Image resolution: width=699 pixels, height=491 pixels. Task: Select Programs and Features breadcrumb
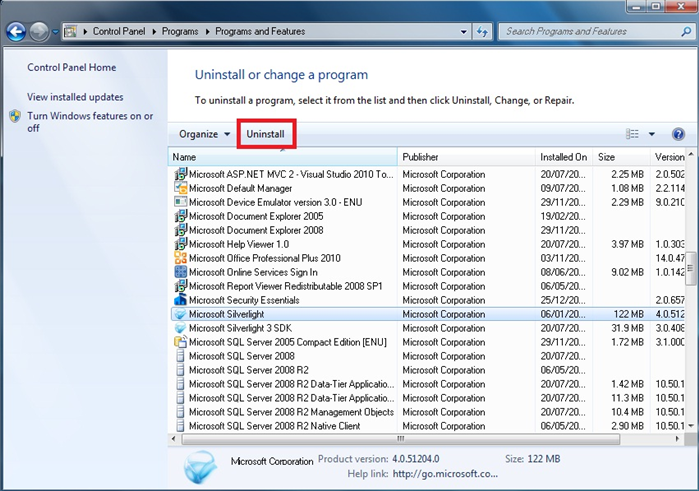(x=260, y=32)
